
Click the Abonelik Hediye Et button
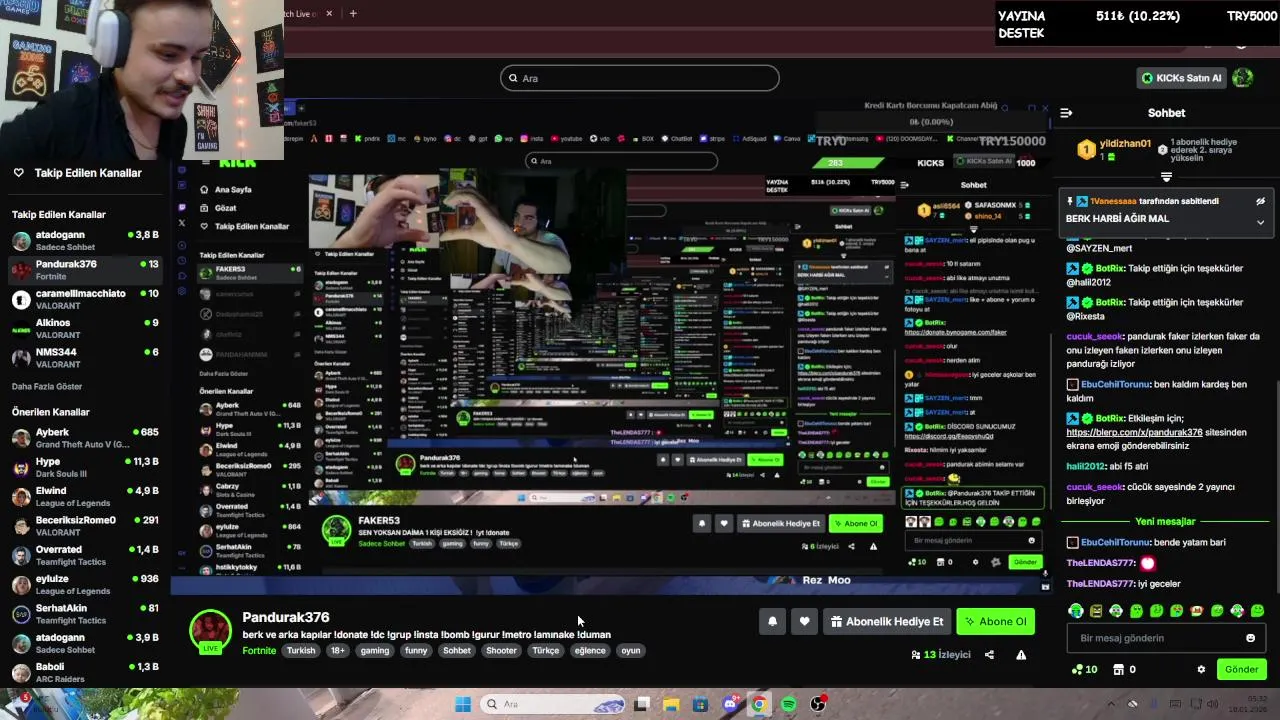point(887,621)
